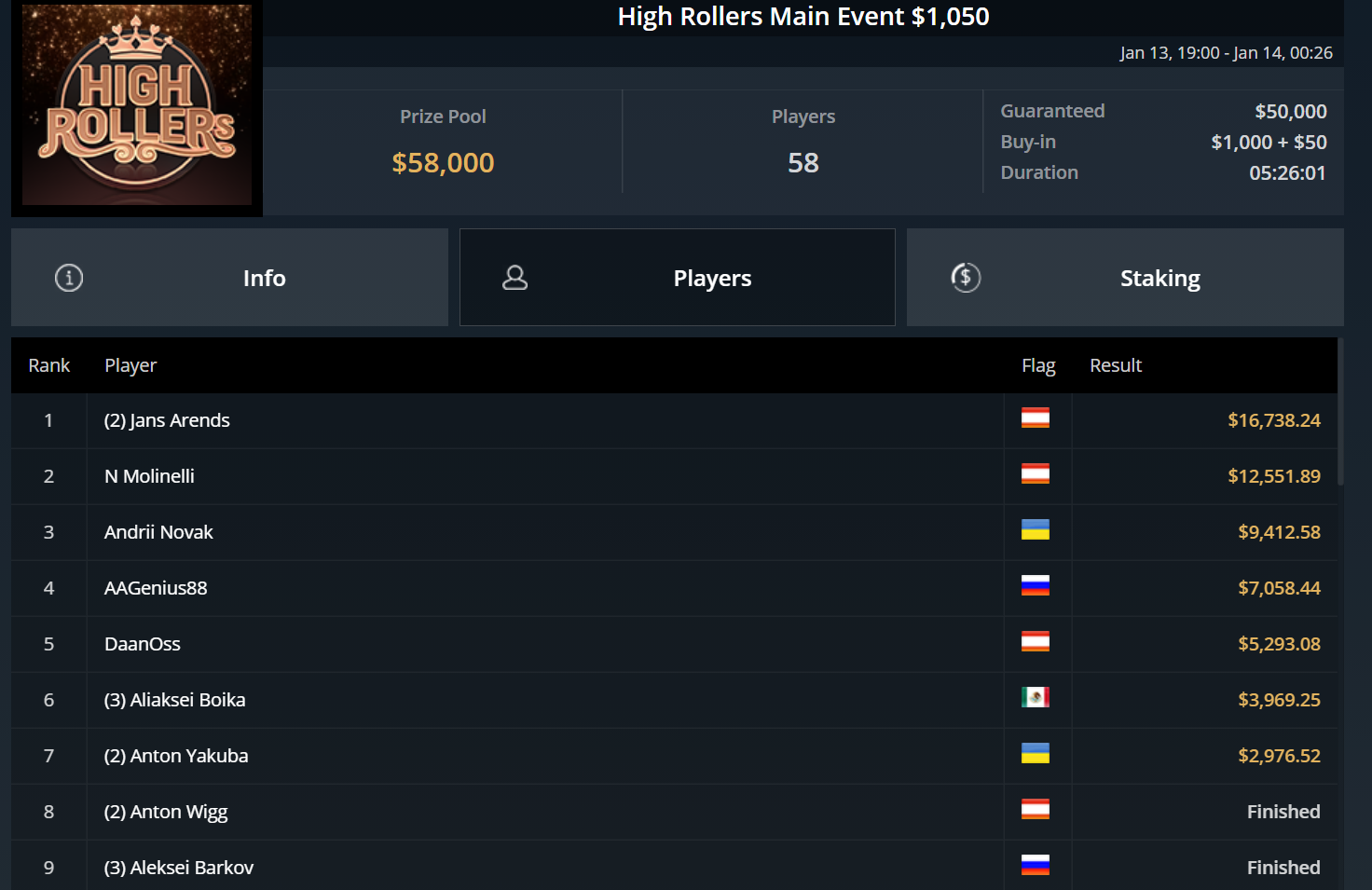
Task: Click Andrii Novak's Ukrainian flag
Action: [x=1035, y=530]
